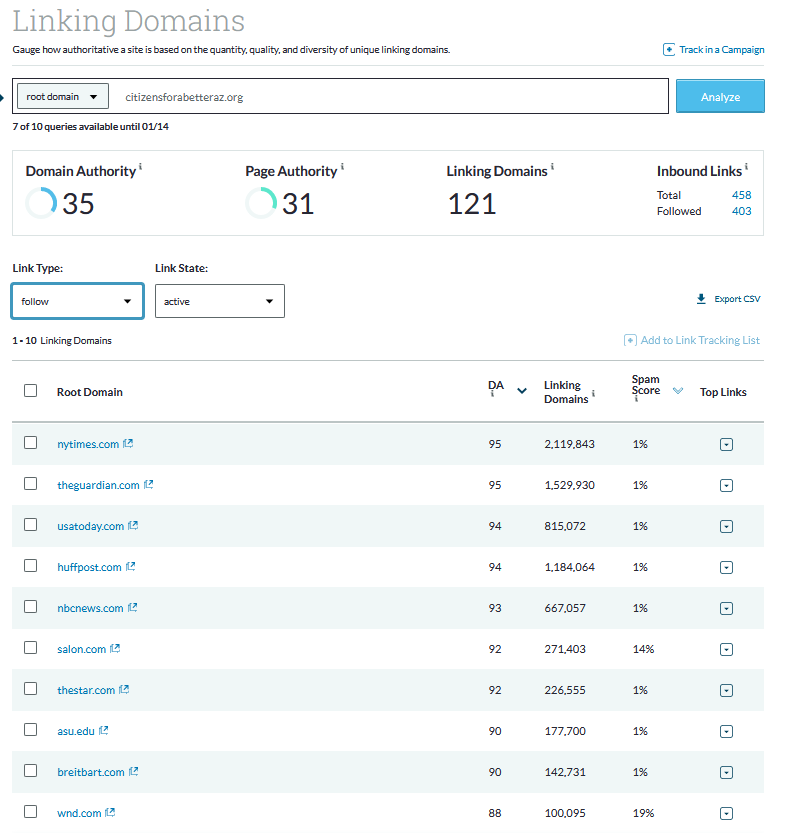
Task: Click the Track in a Campaign plus icon
Action: pos(669,50)
